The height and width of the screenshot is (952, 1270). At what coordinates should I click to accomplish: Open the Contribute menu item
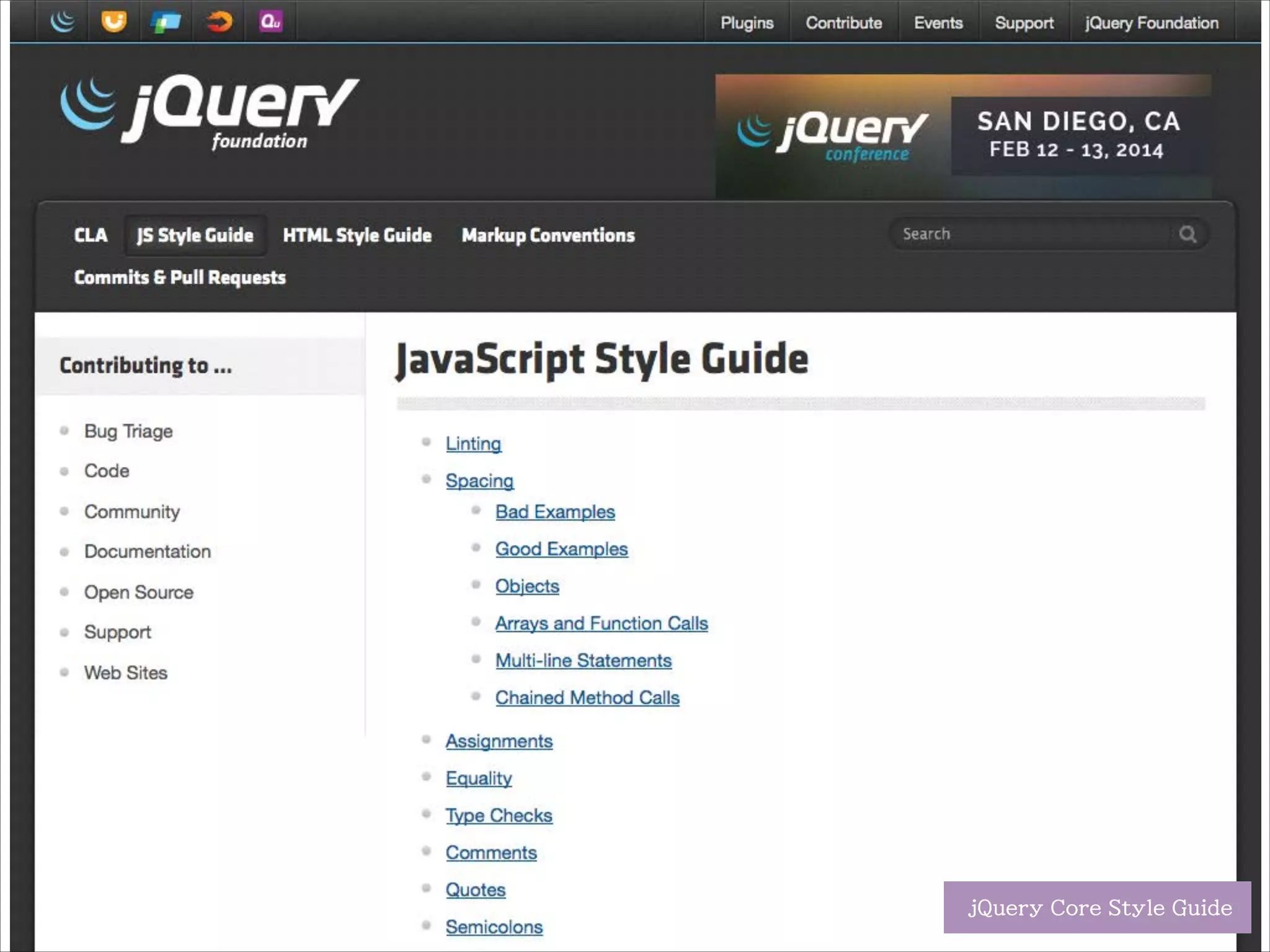(843, 23)
